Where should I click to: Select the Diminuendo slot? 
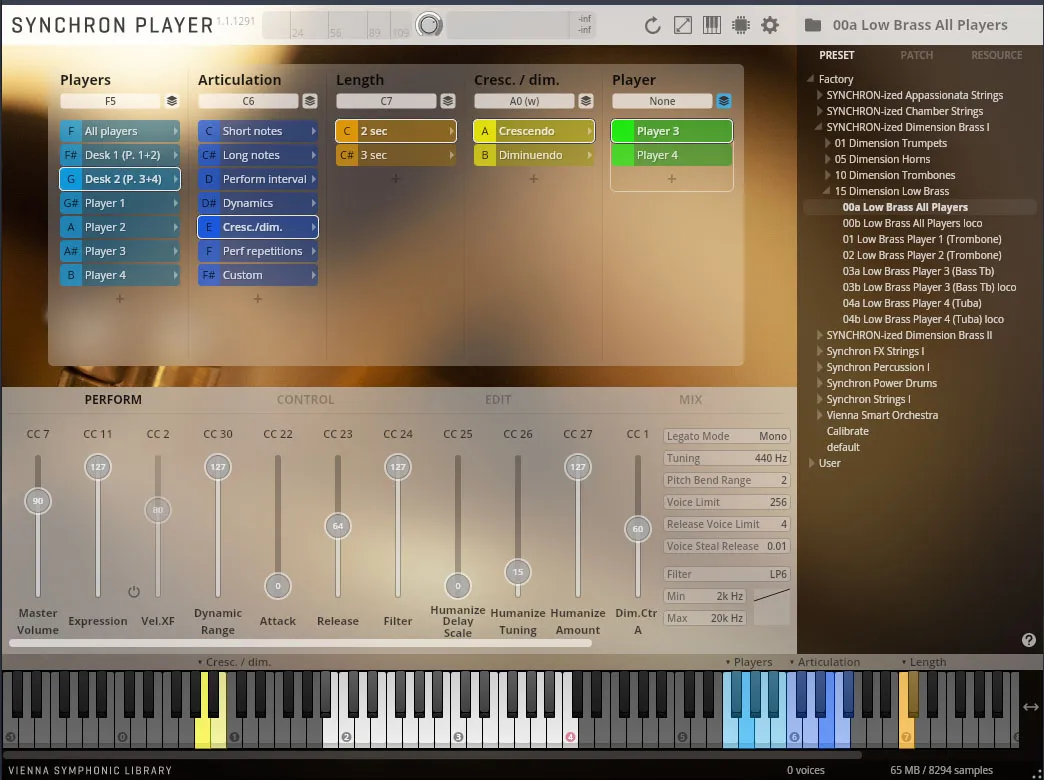534,155
